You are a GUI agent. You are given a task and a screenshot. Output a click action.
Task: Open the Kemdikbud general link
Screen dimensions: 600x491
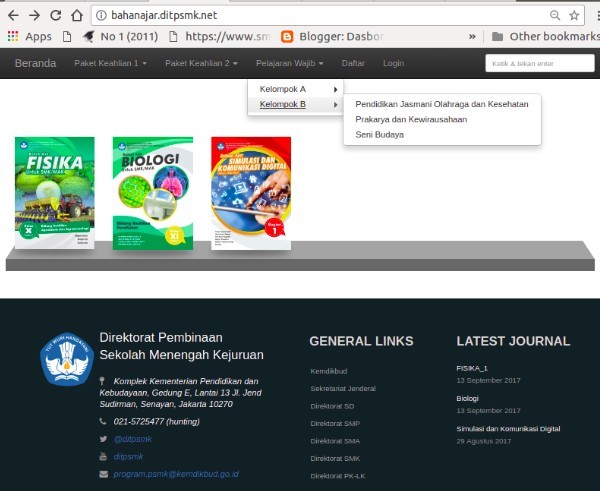[329, 371]
